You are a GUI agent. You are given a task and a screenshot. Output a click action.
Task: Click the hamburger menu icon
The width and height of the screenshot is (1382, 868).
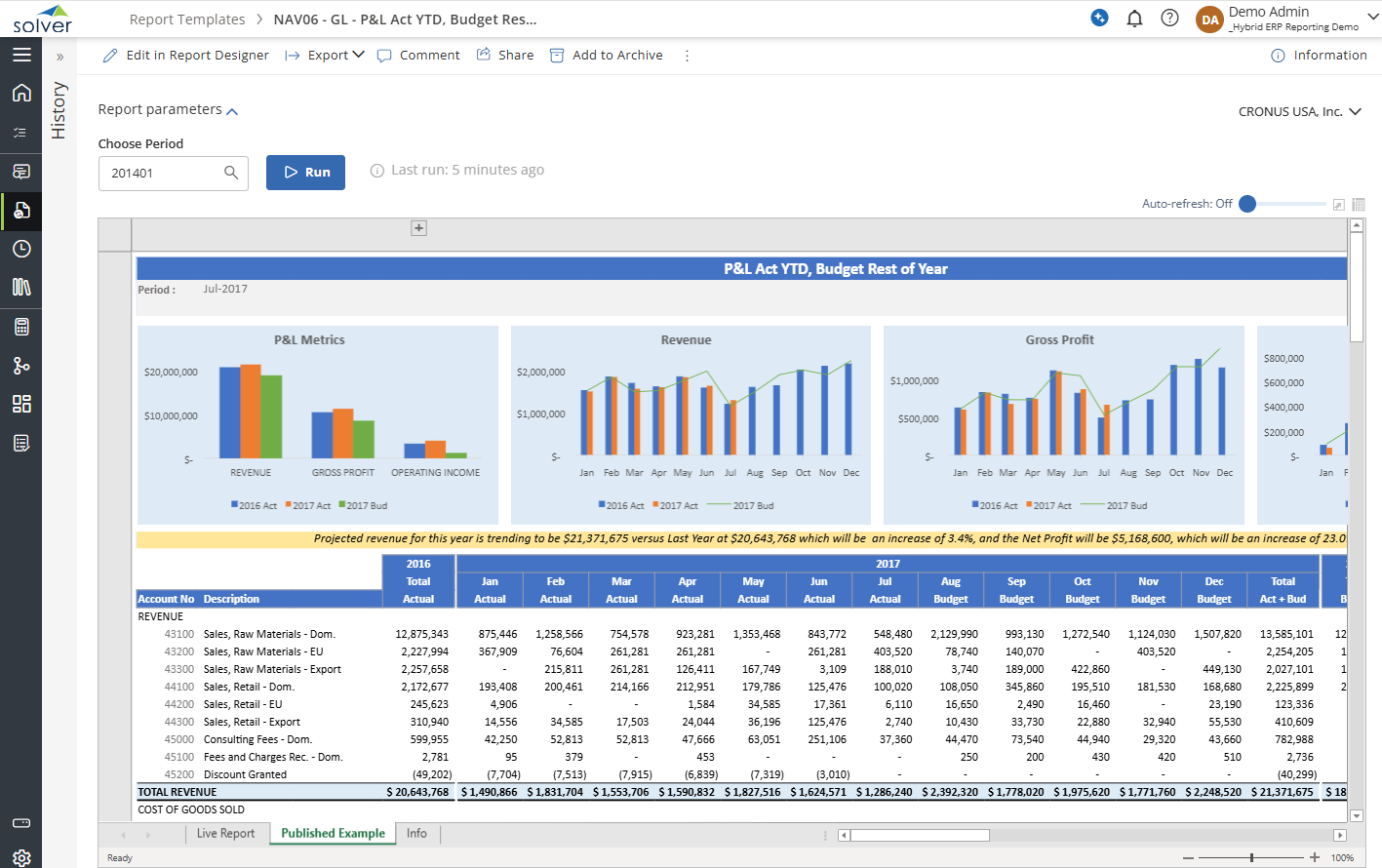coord(21,55)
